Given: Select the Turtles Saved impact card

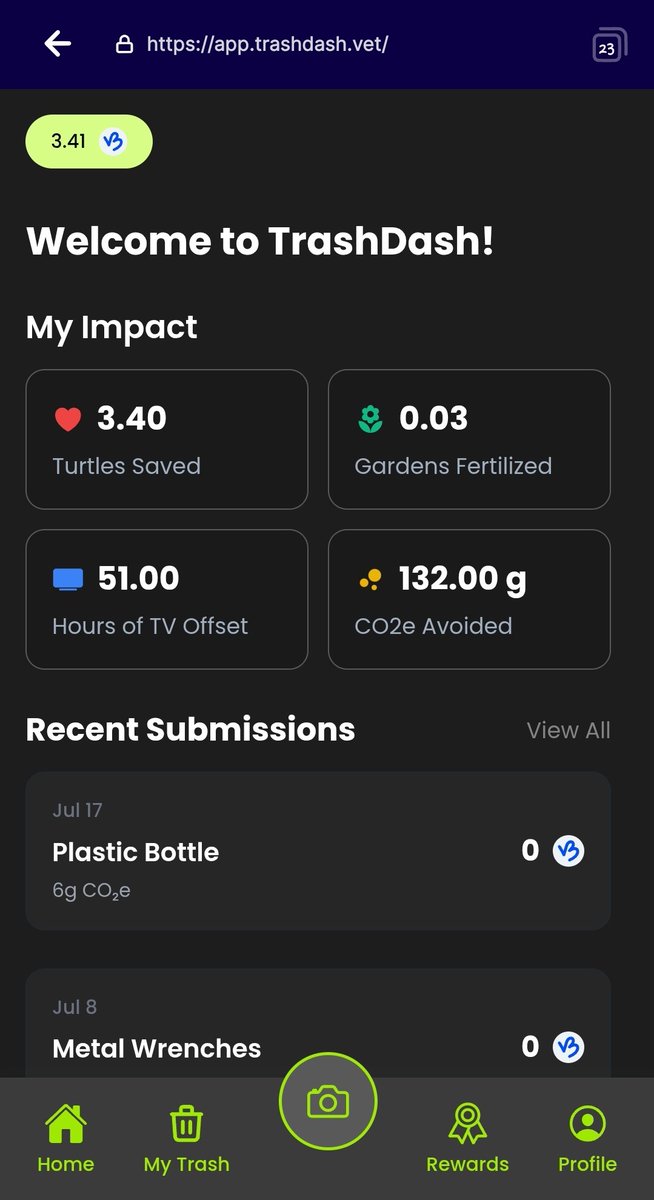Looking at the screenshot, I should click(167, 439).
